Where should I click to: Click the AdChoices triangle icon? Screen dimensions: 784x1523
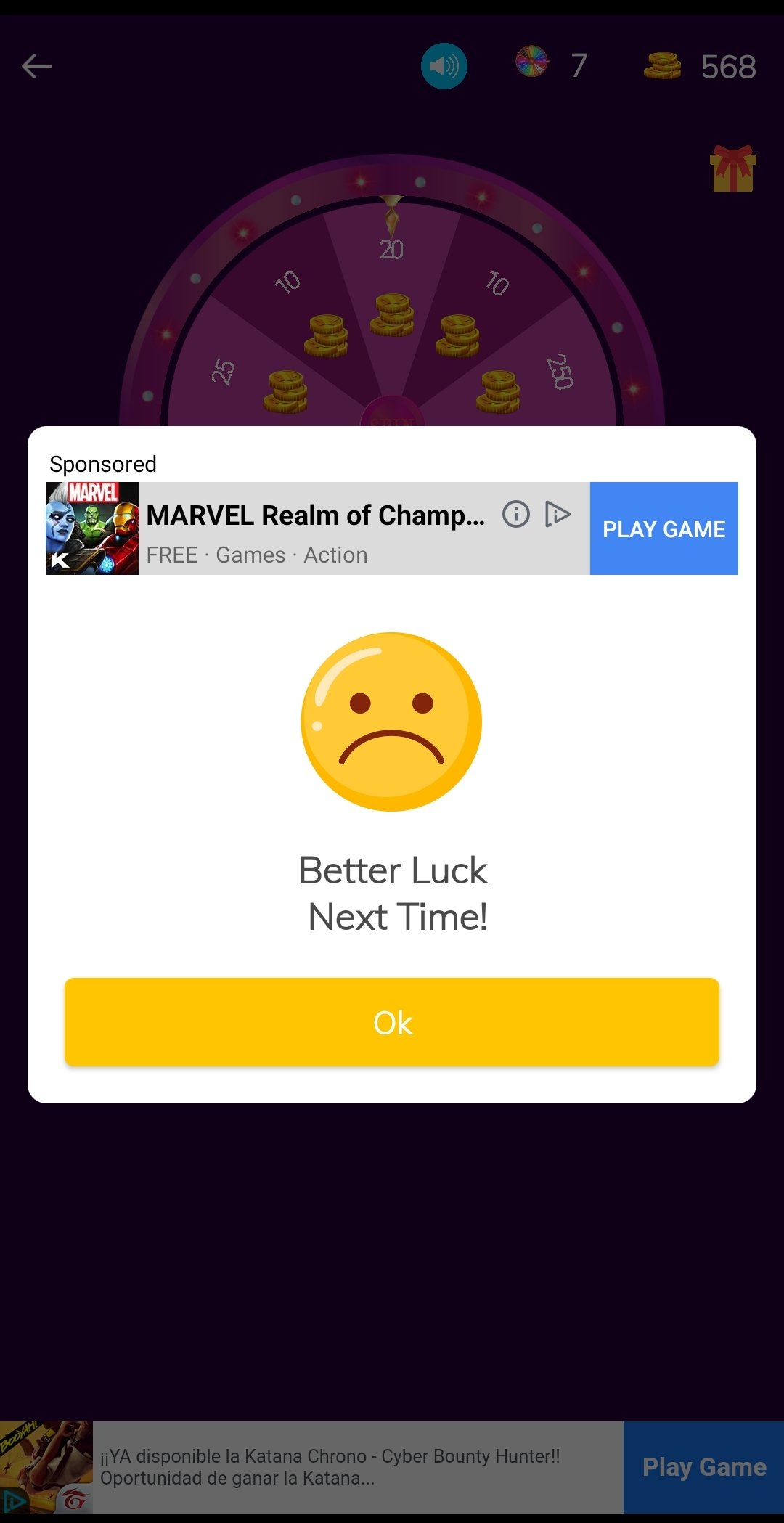pos(558,514)
